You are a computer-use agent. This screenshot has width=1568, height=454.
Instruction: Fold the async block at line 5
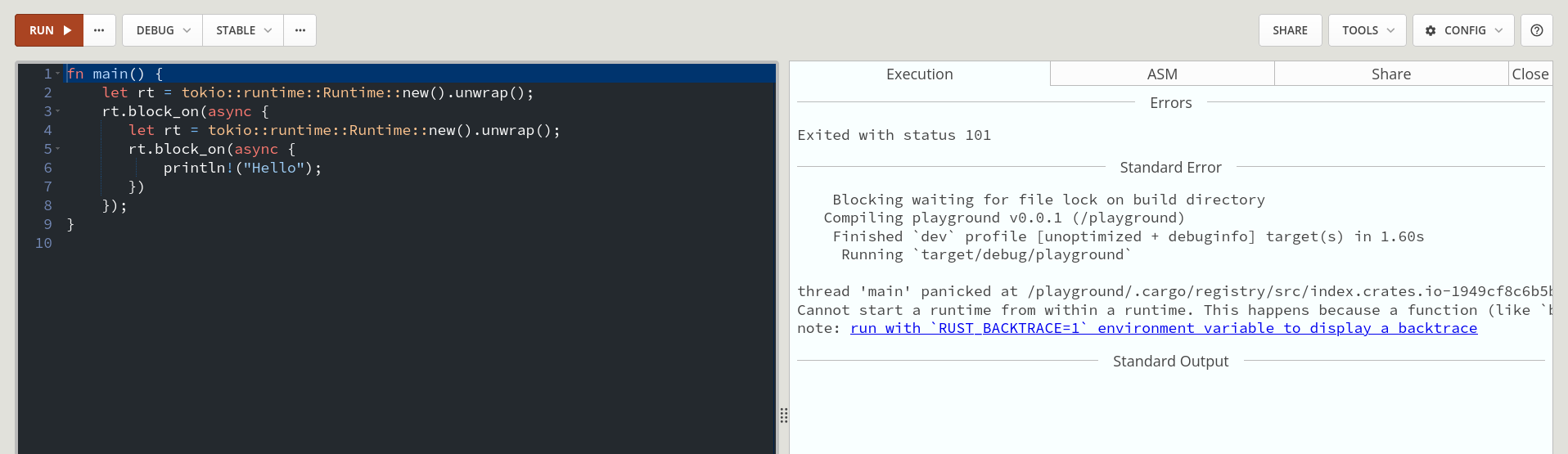(58, 149)
